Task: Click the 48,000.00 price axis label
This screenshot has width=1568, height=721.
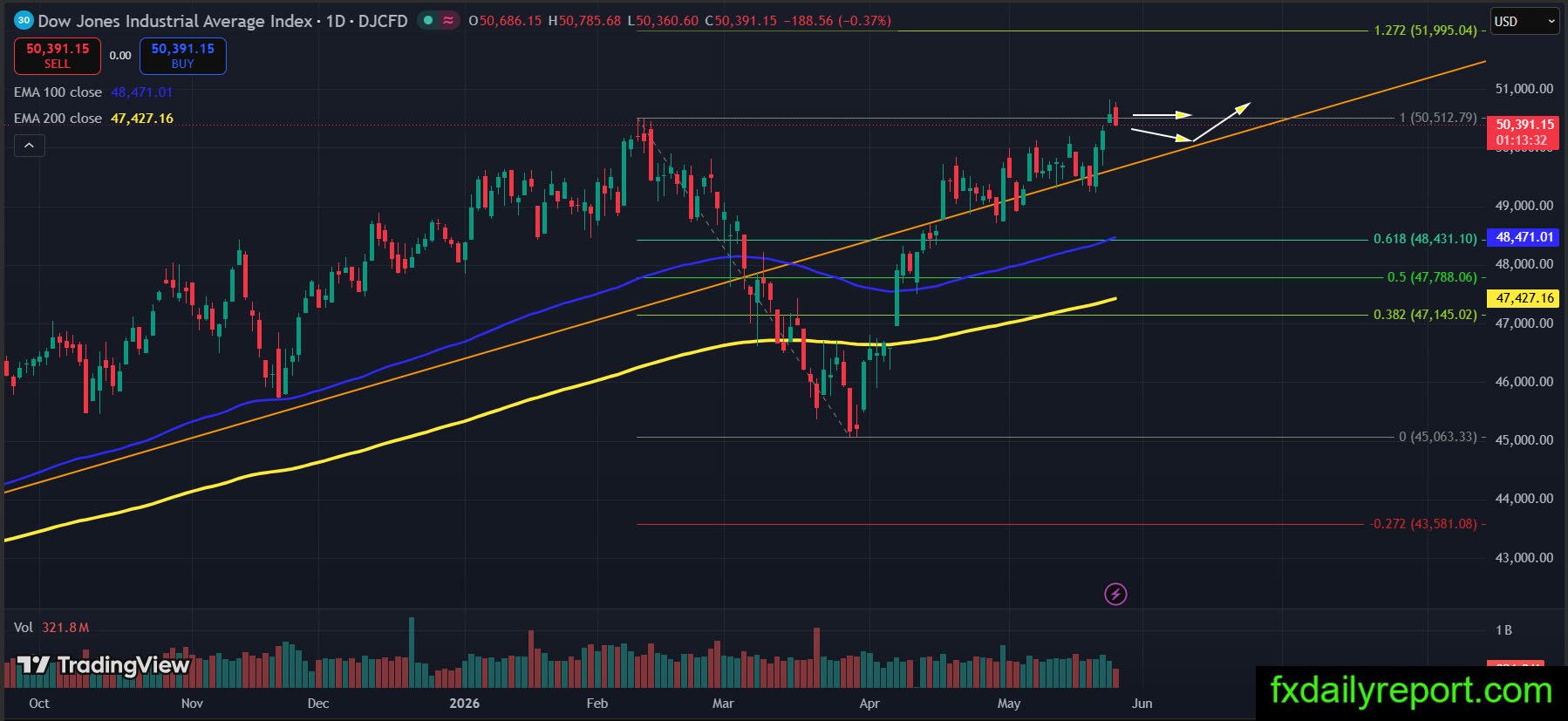Action: click(x=1524, y=264)
